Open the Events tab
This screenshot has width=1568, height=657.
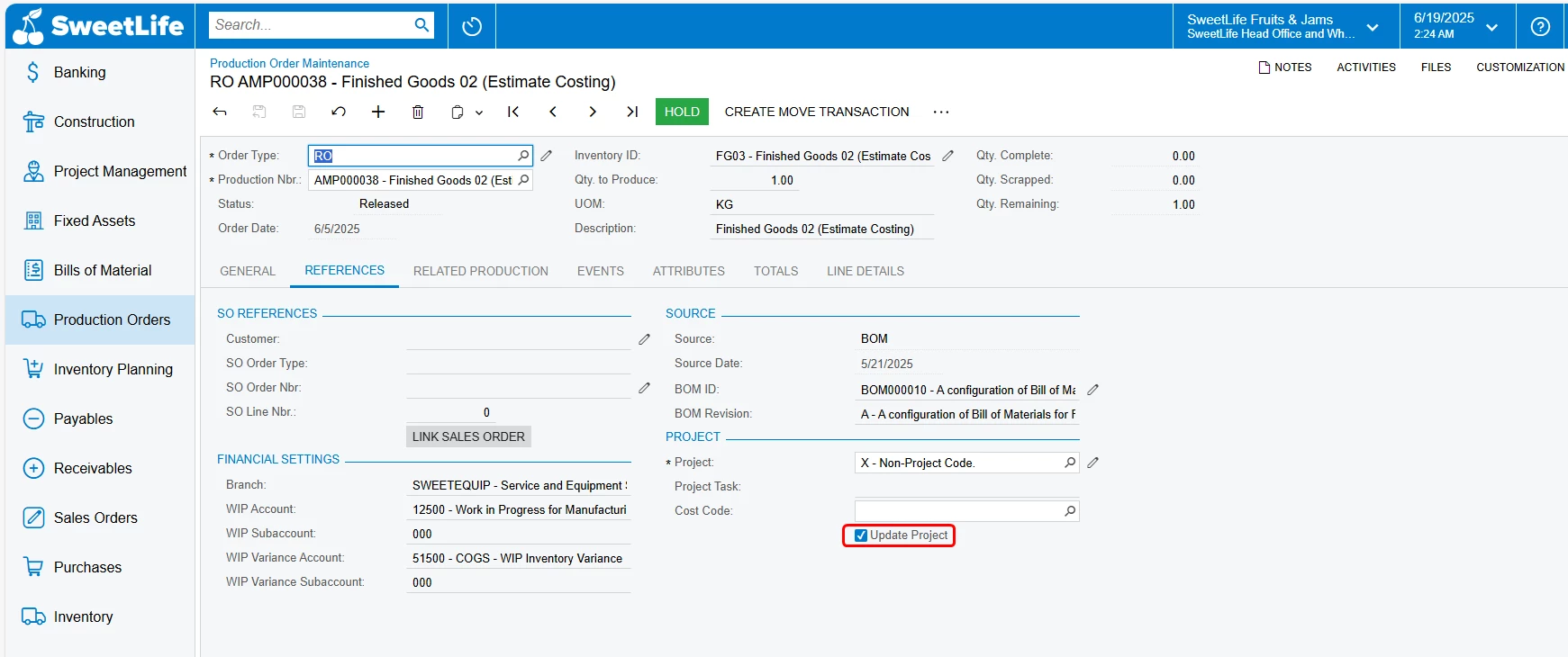601,271
